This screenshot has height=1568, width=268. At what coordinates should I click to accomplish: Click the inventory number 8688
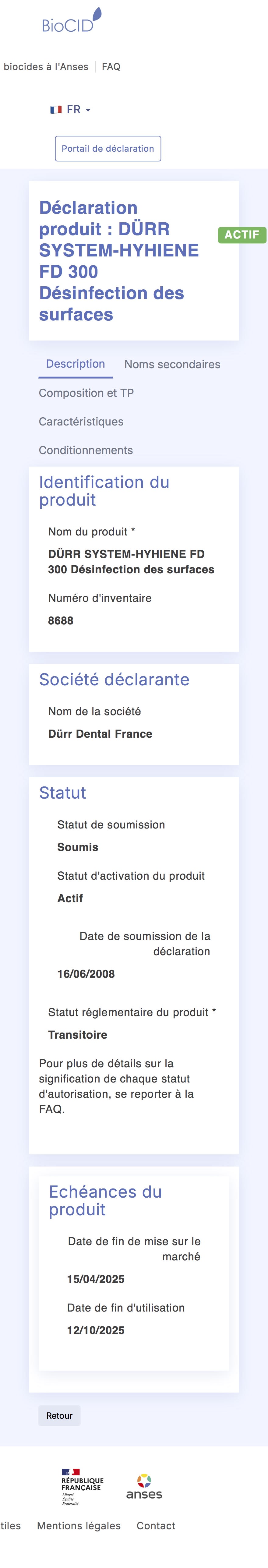coord(61,621)
